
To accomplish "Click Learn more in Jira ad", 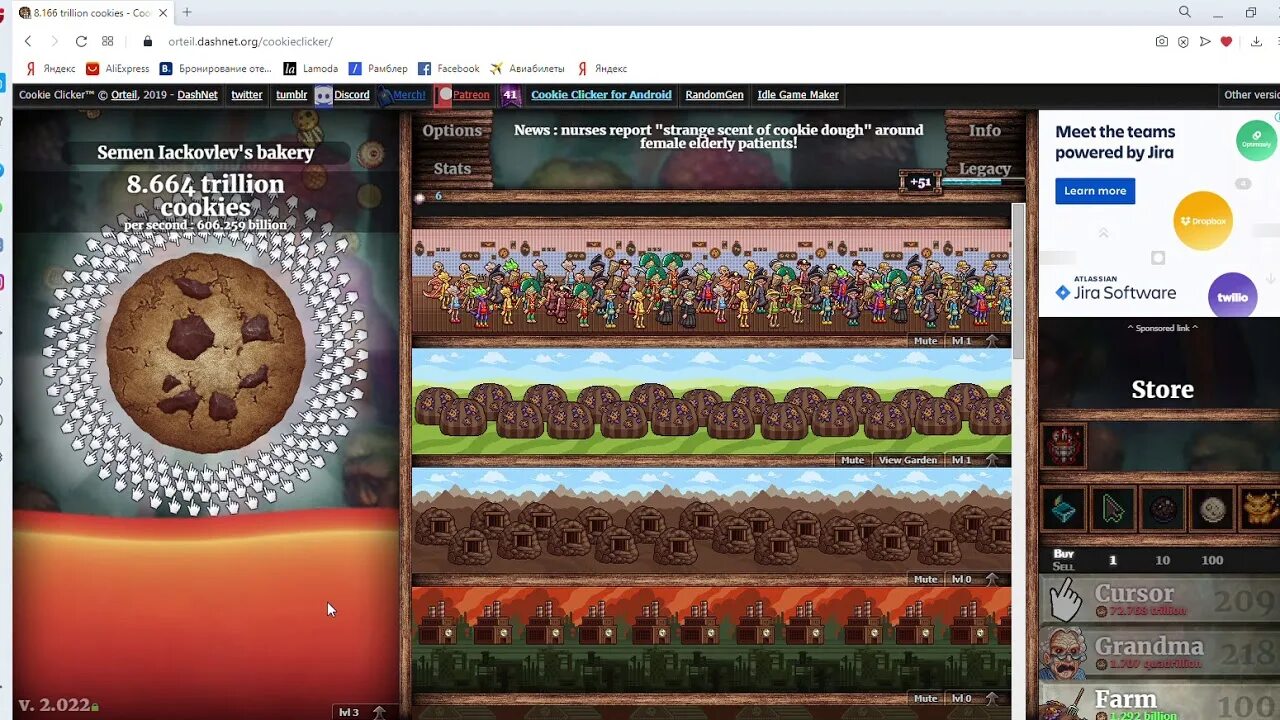I will click(x=1095, y=191).
